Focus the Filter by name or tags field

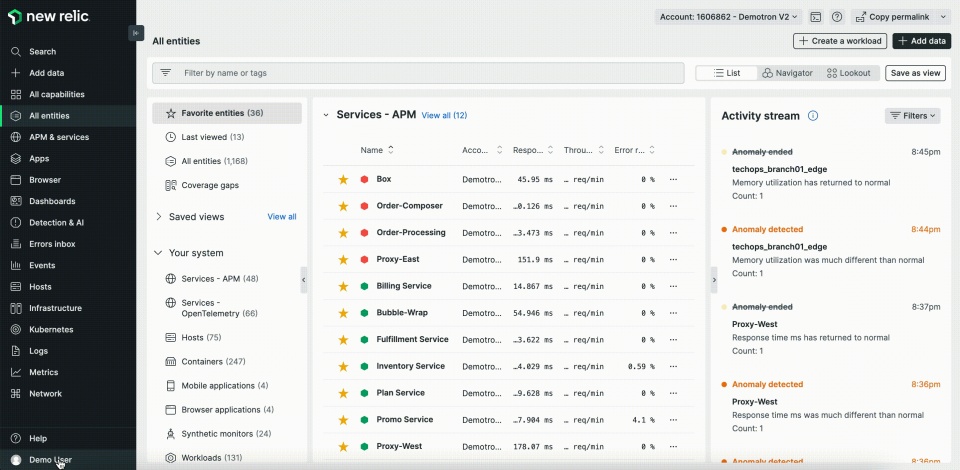coord(418,73)
